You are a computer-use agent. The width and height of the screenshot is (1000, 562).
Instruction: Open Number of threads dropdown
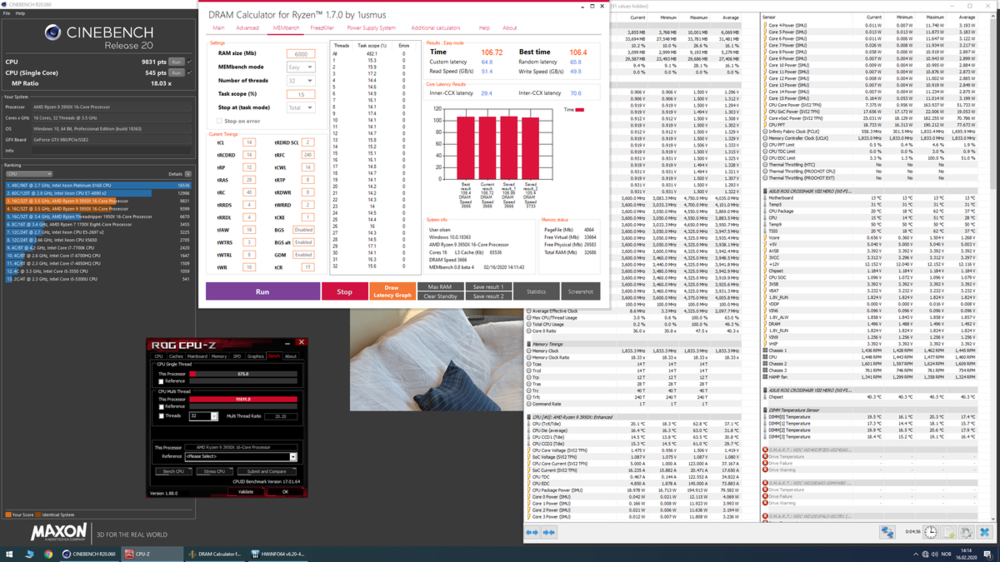pos(300,80)
